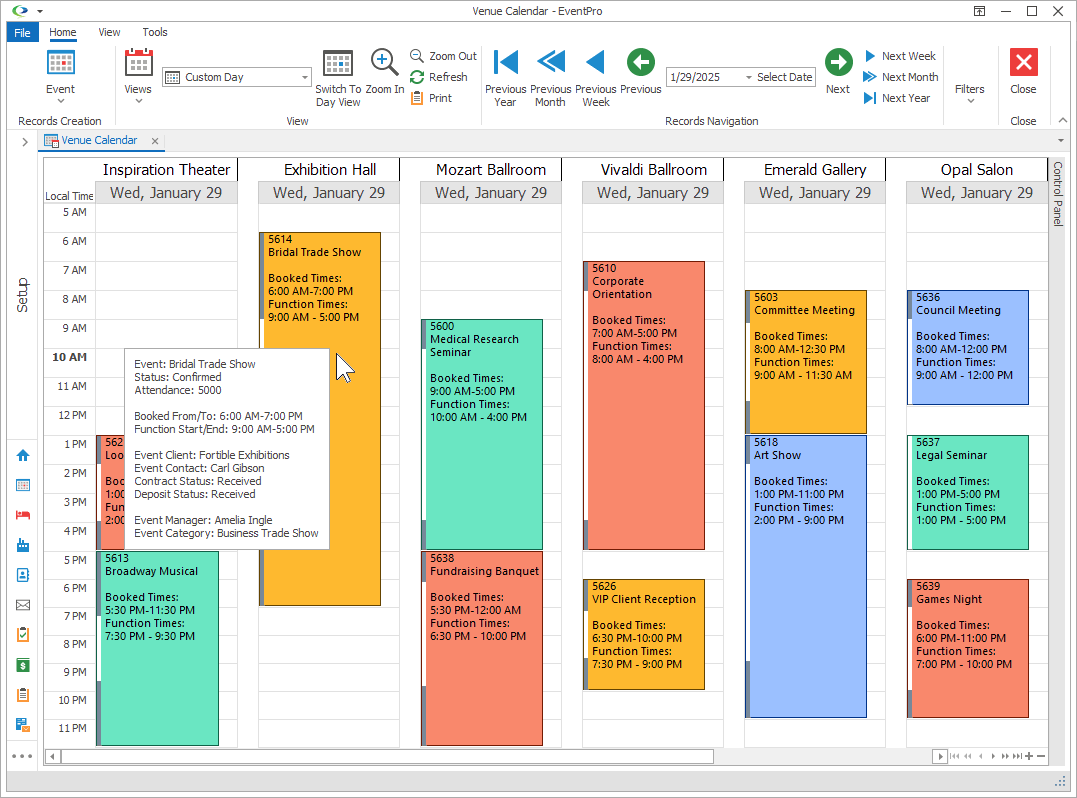Click Zoom Out in ribbon
The width and height of the screenshot is (1077, 798).
click(x=443, y=56)
